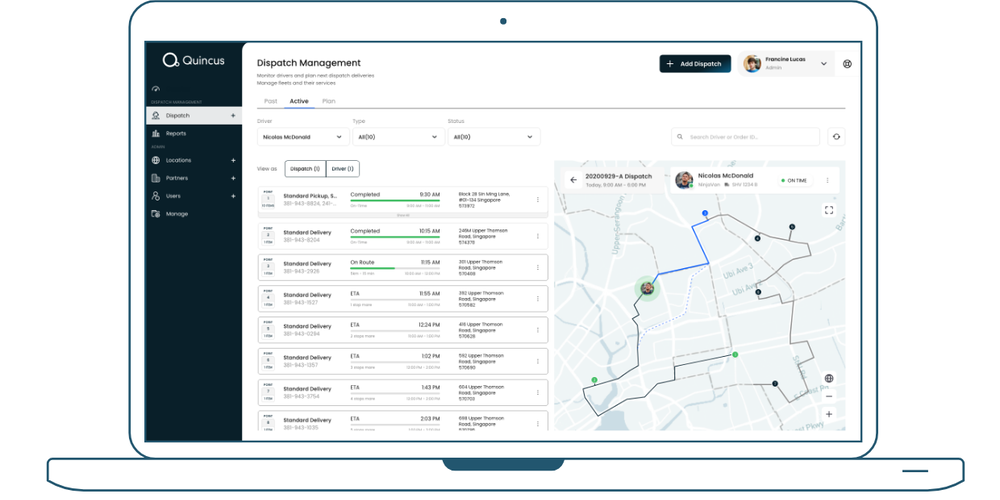Click progress bar of 9:30 AM Completed pickup
This screenshot has height=500, width=1000.
[395, 201]
